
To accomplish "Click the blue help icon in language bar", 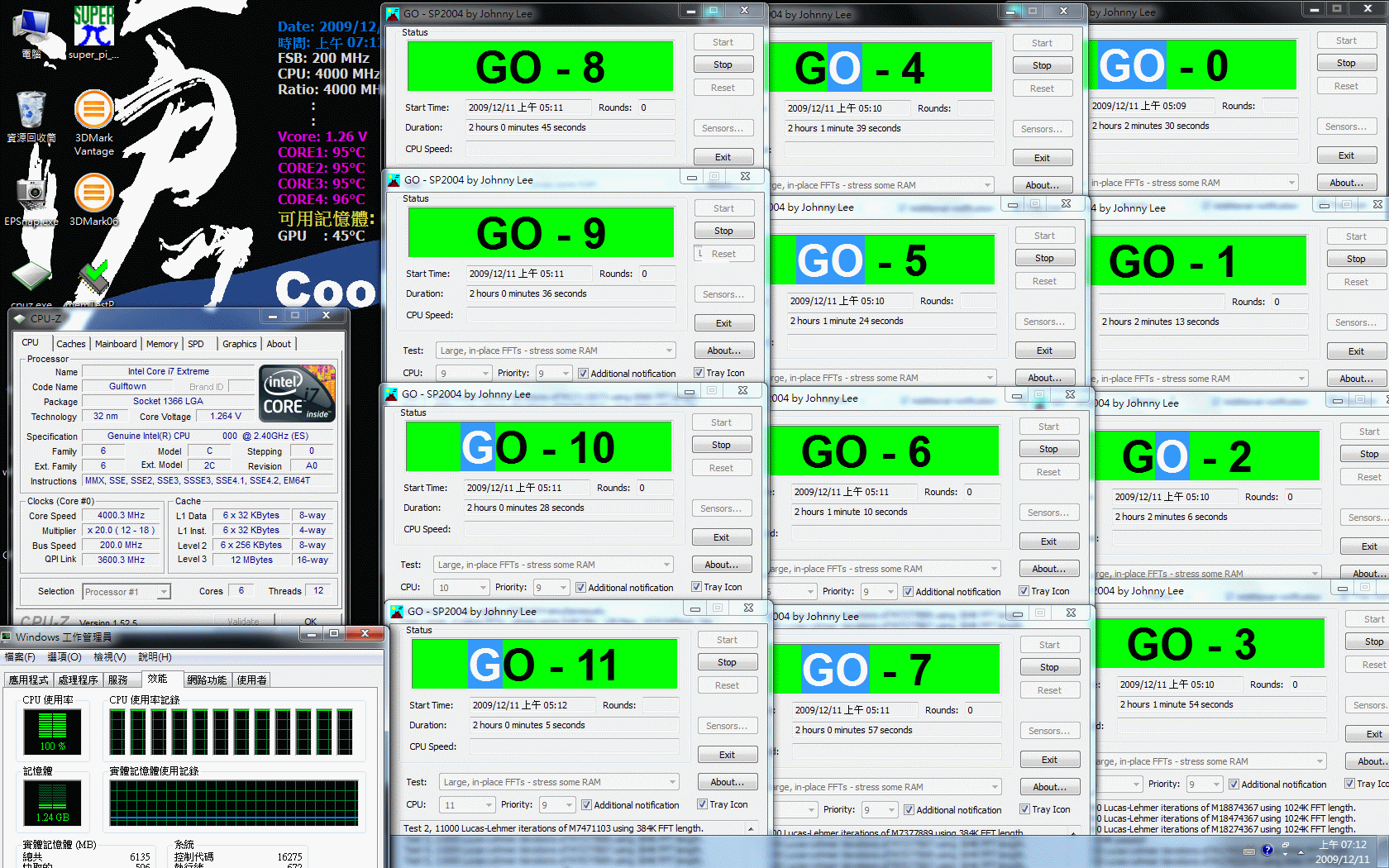I will pos(1267,851).
